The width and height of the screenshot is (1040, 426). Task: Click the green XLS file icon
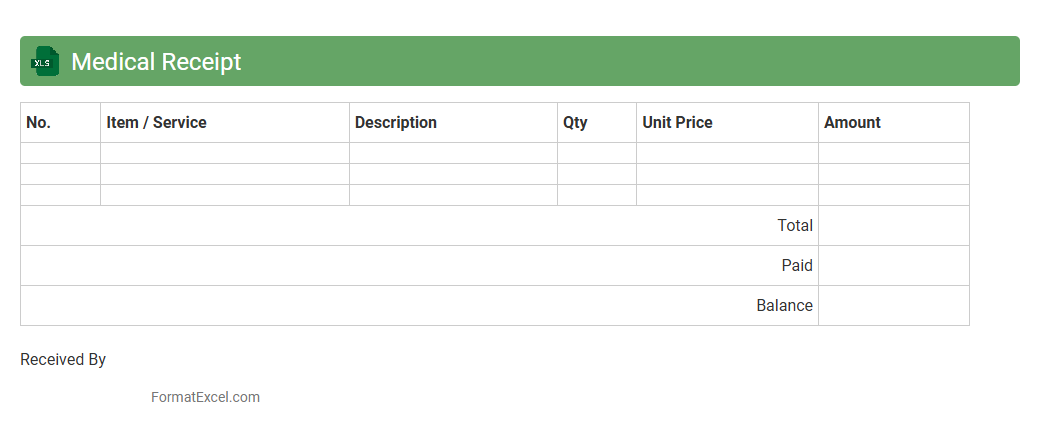coord(45,61)
